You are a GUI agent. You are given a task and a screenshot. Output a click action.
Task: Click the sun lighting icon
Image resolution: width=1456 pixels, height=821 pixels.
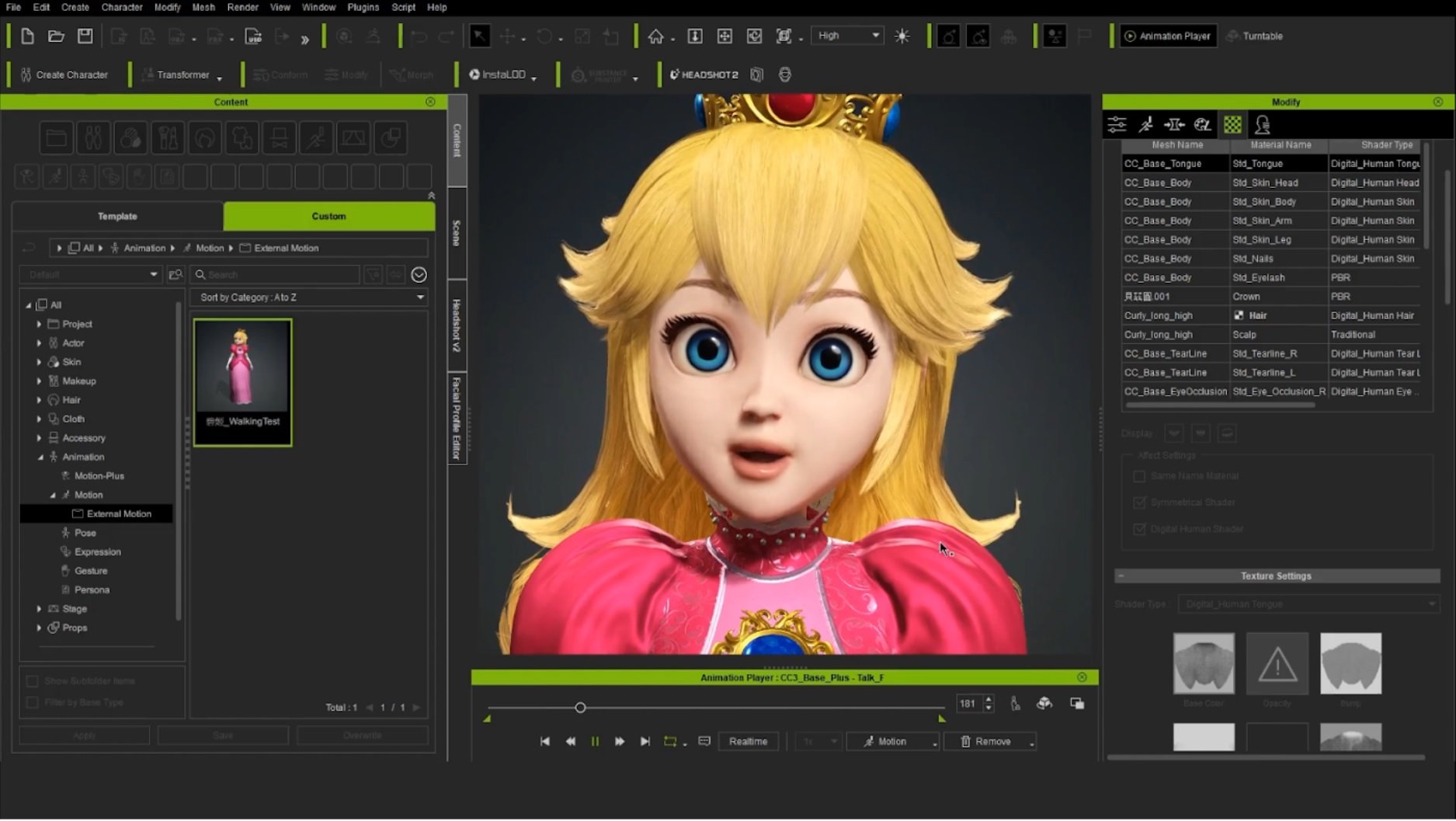(x=902, y=36)
